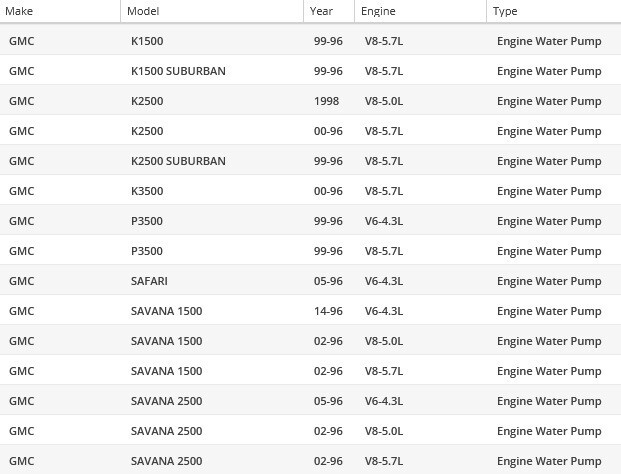Screen dimensions: 621x474
Task: Click the K2500 SUBURBAN model cell
Action: pos(178,161)
